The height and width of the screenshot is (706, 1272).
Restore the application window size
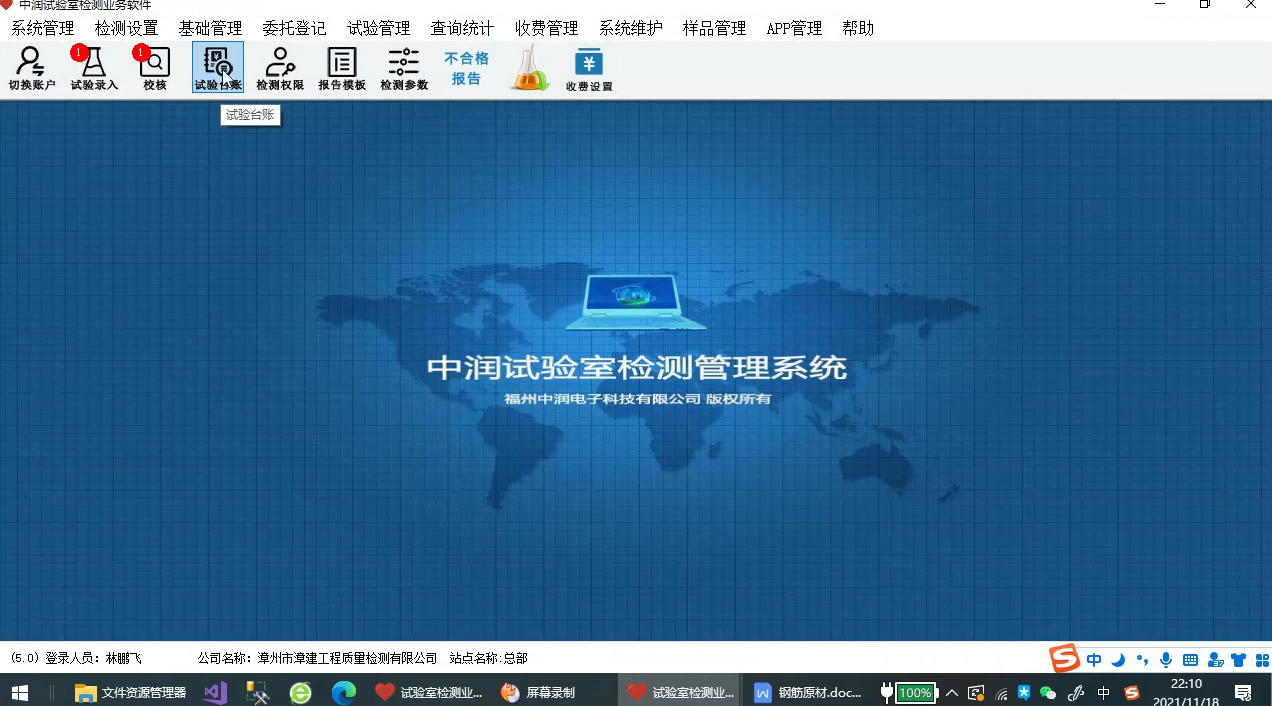(1205, 5)
